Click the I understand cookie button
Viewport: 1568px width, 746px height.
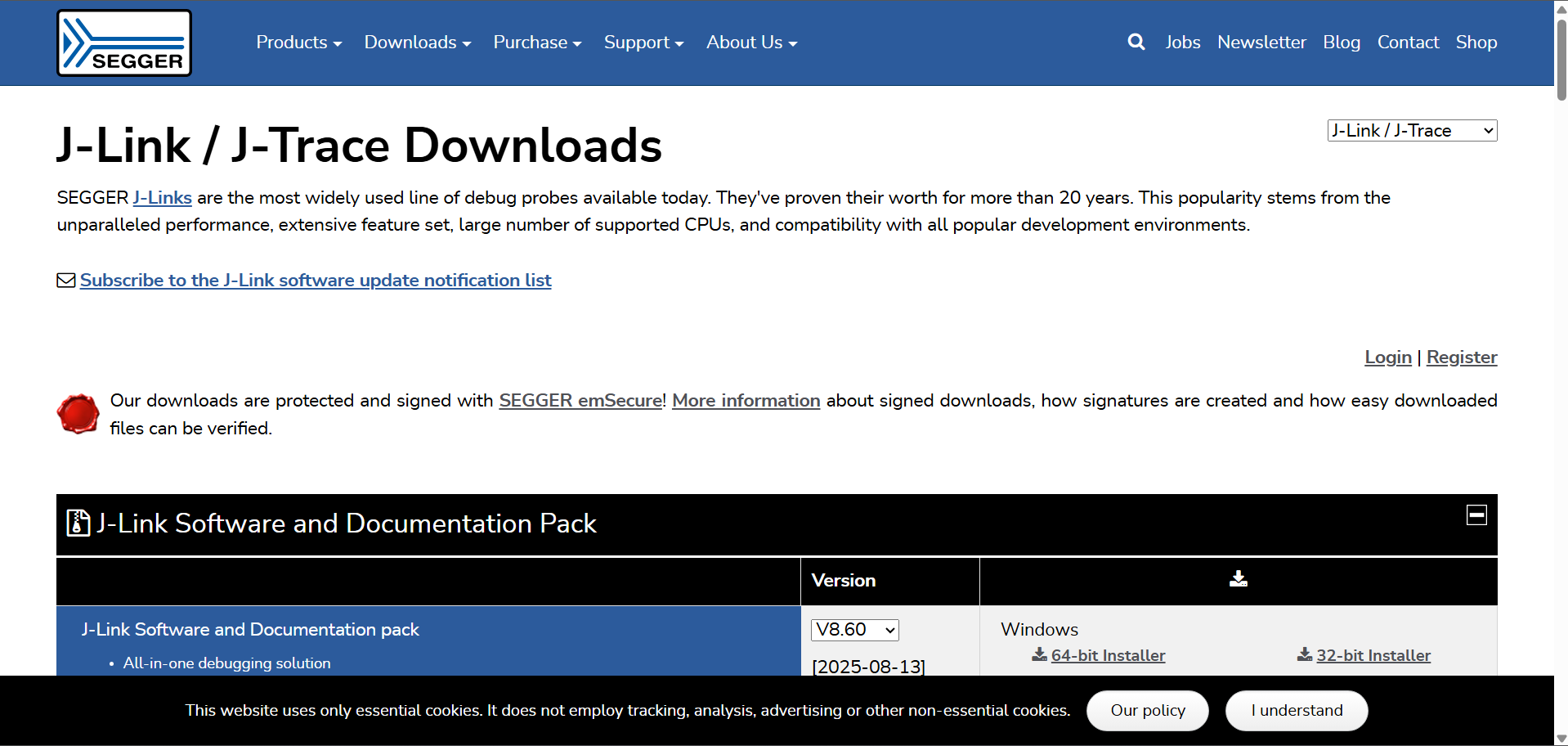tap(1297, 711)
